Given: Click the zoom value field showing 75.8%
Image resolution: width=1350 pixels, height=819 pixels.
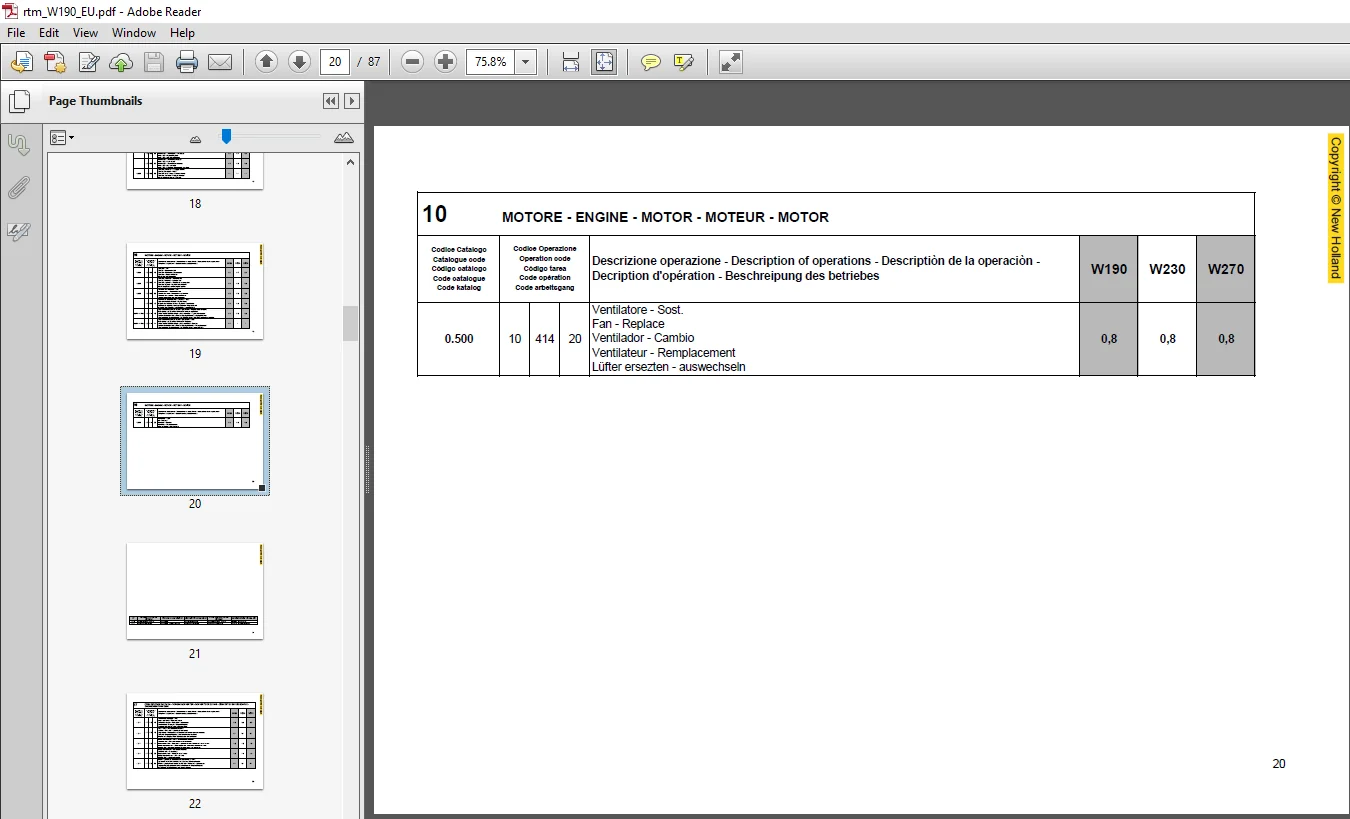Looking at the screenshot, I should 491,62.
